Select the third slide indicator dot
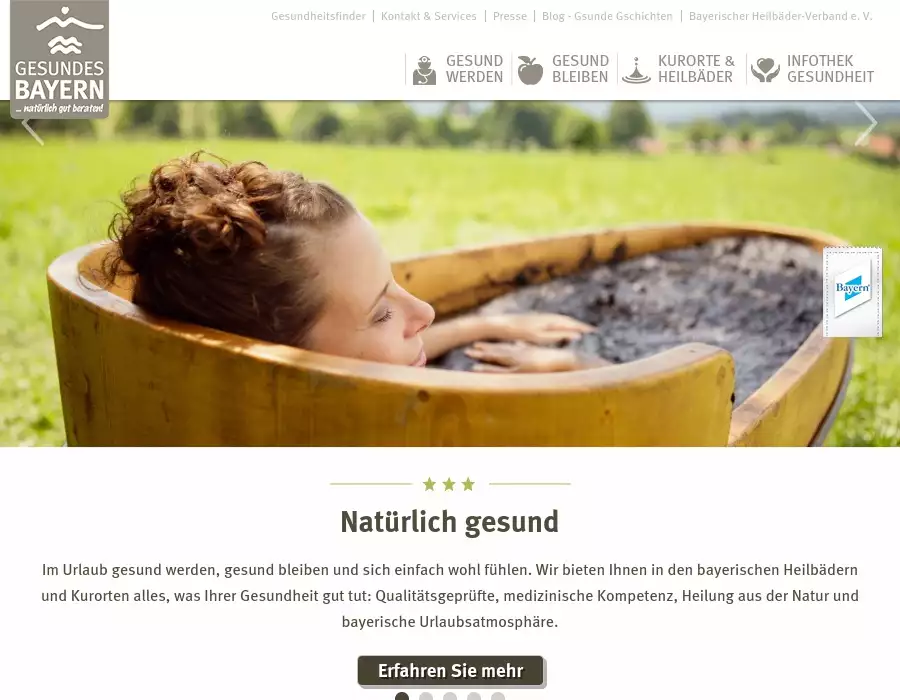 pyautogui.click(x=450, y=696)
